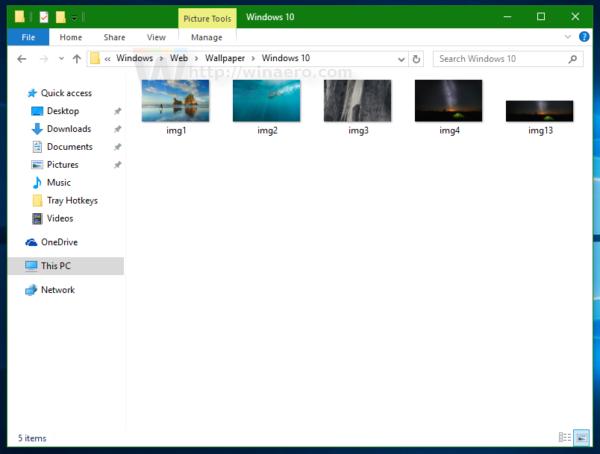
Task: Open Downloads in the navigation pane
Action: point(69,129)
